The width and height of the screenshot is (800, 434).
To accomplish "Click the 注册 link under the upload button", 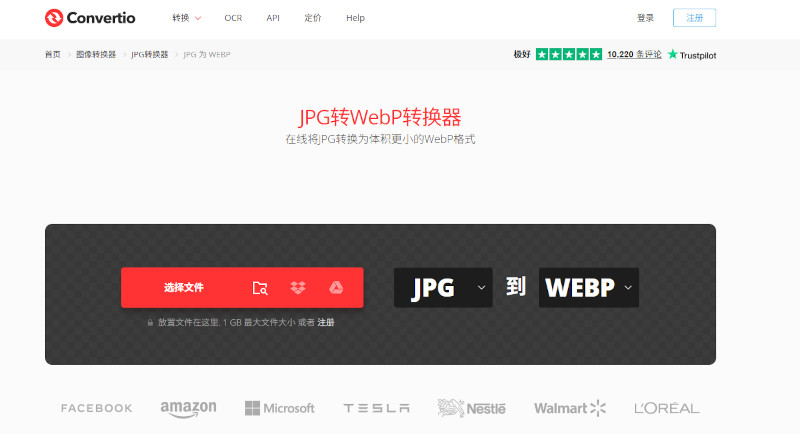I will 326,322.
